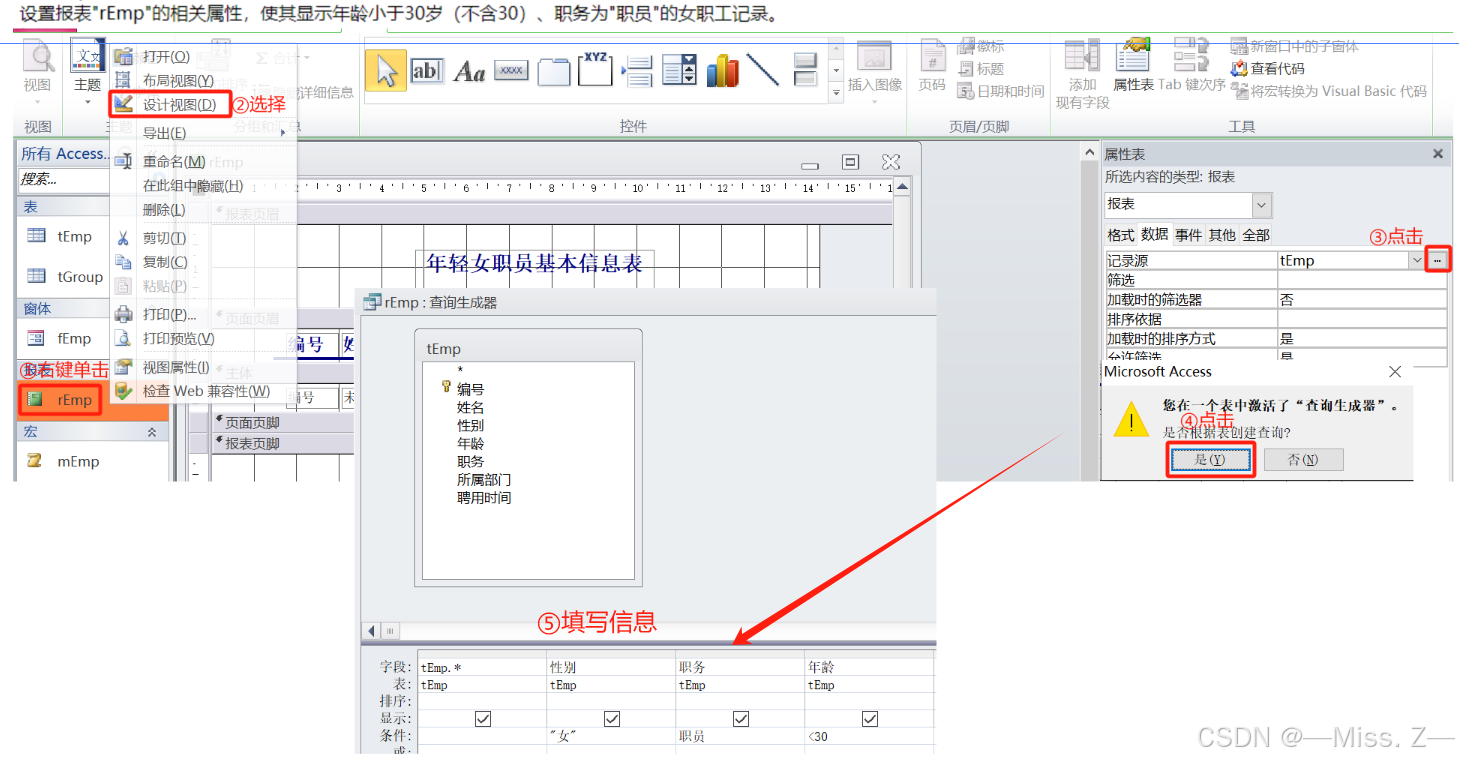Choose 打开(O) from context menu

pos(203,57)
